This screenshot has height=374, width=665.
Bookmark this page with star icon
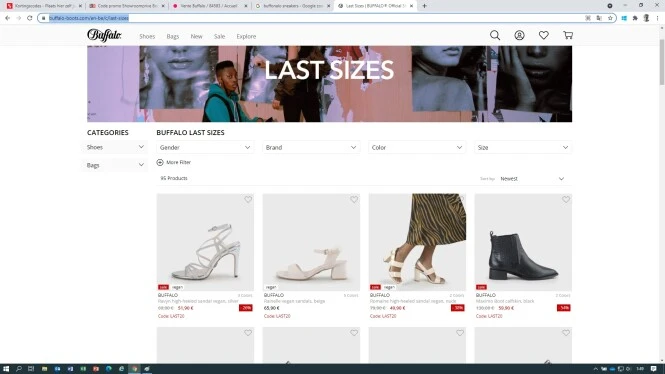click(x=610, y=18)
